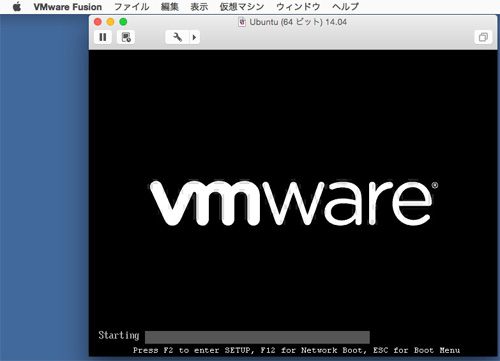Close the Ubuntu VM window
Screen dimensions: 500x361
[98, 22]
